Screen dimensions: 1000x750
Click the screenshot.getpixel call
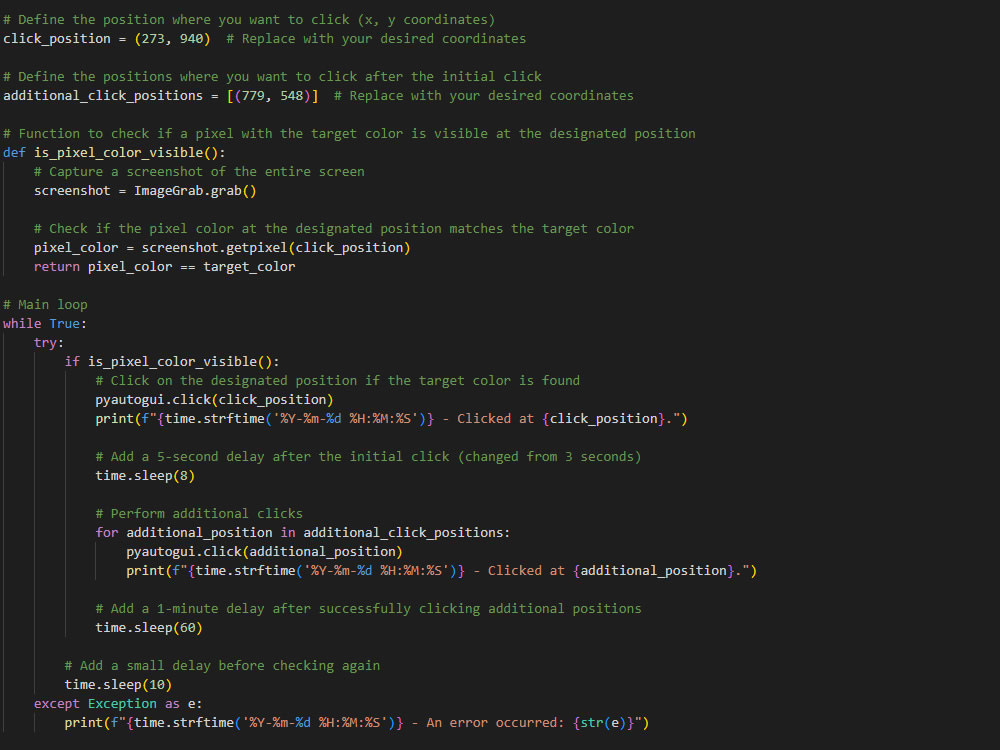(205, 247)
